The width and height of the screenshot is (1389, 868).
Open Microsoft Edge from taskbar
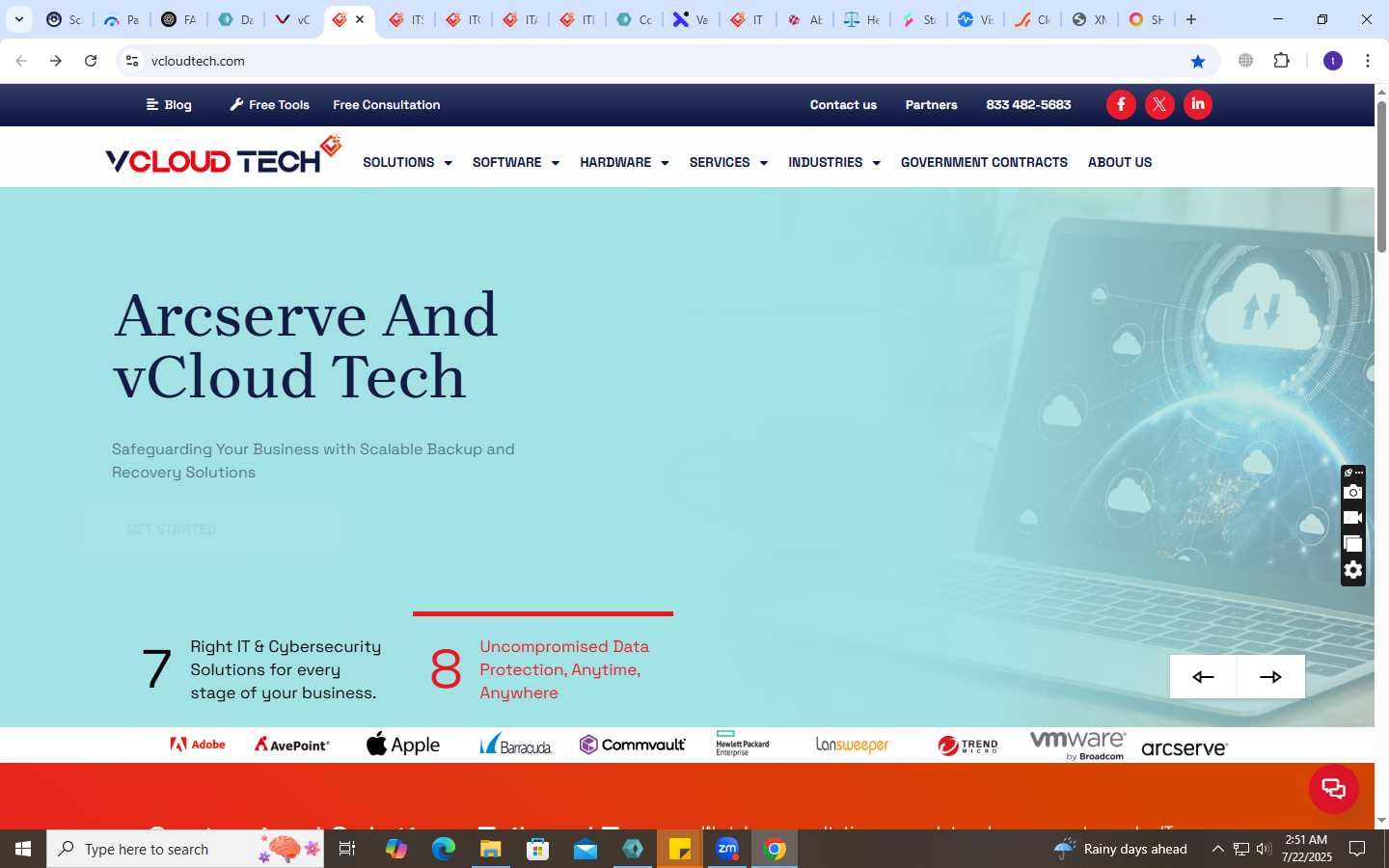pyautogui.click(x=444, y=849)
